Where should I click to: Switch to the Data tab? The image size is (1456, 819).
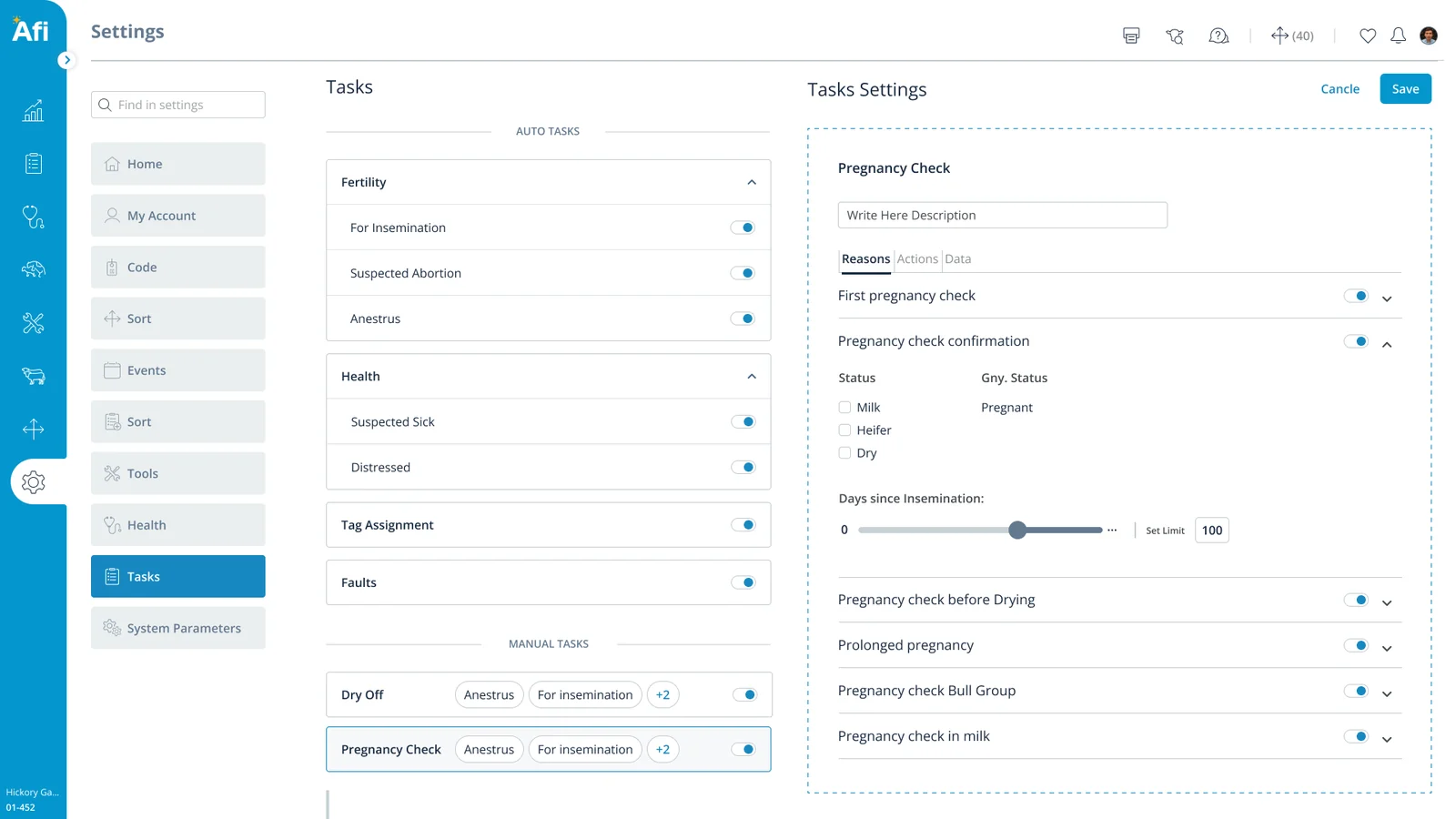point(957,259)
